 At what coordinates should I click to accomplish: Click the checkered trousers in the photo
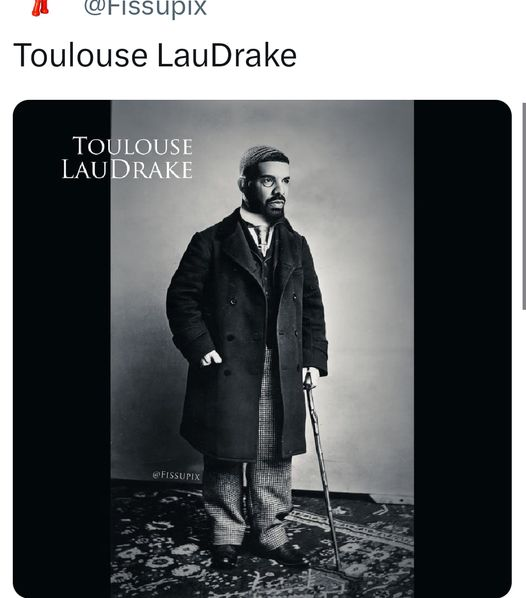[250, 482]
